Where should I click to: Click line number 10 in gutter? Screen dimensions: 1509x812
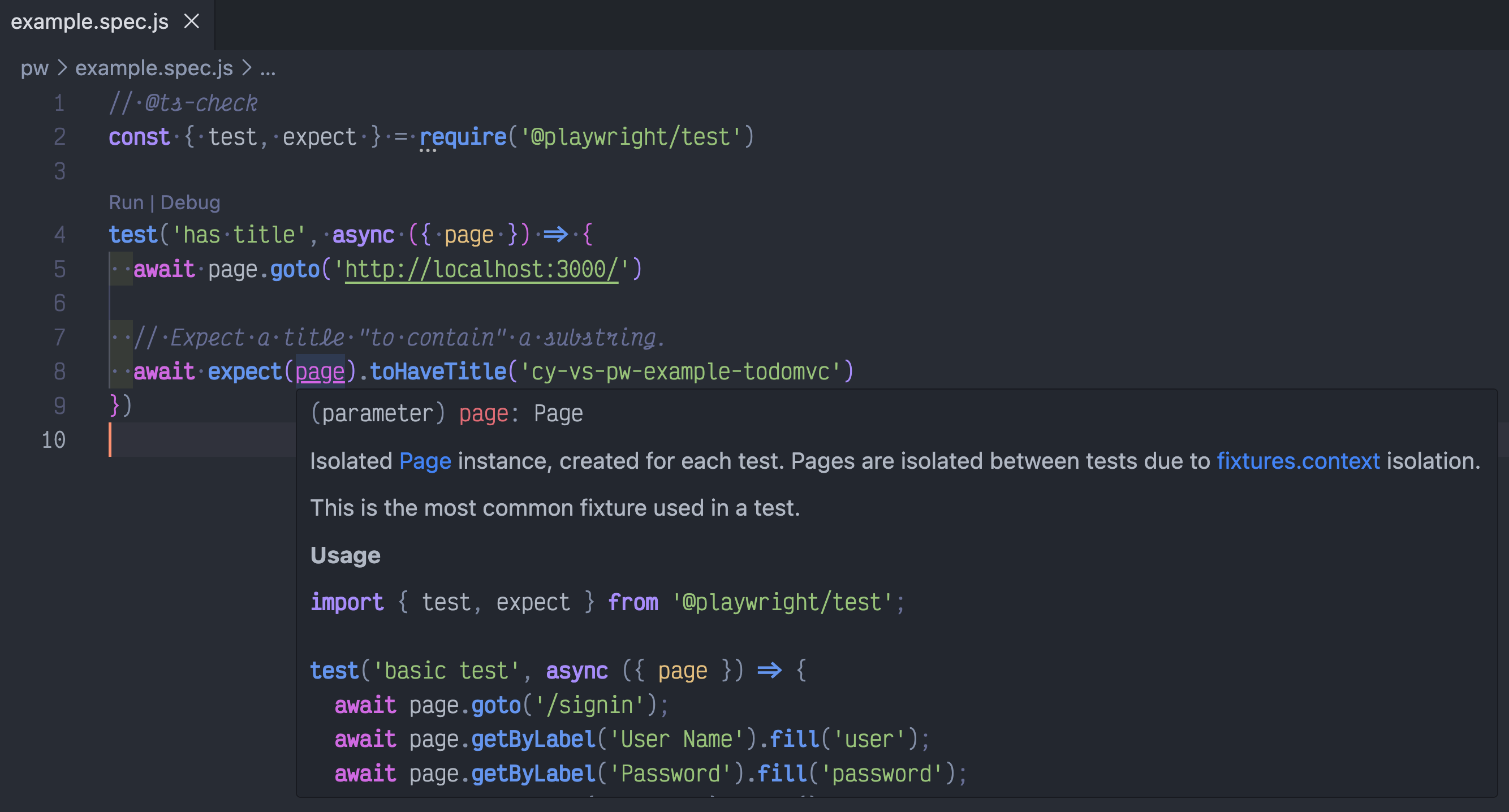pyautogui.click(x=53, y=440)
